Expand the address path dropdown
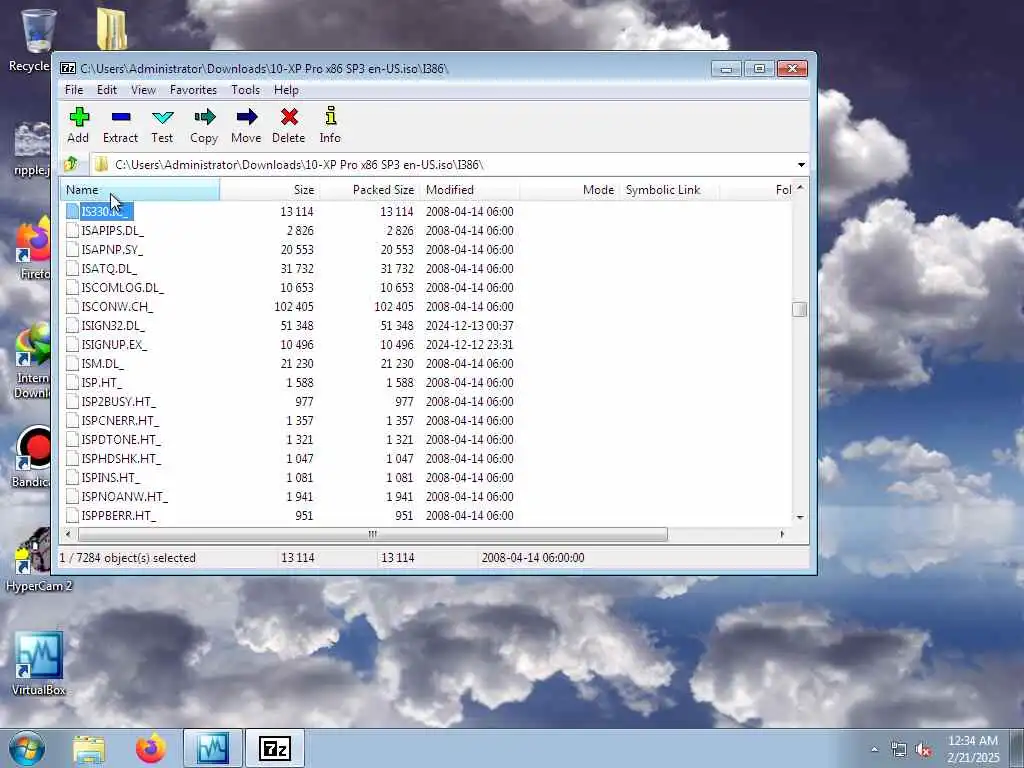Screen dimensions: 1024x768 [801, 165]
